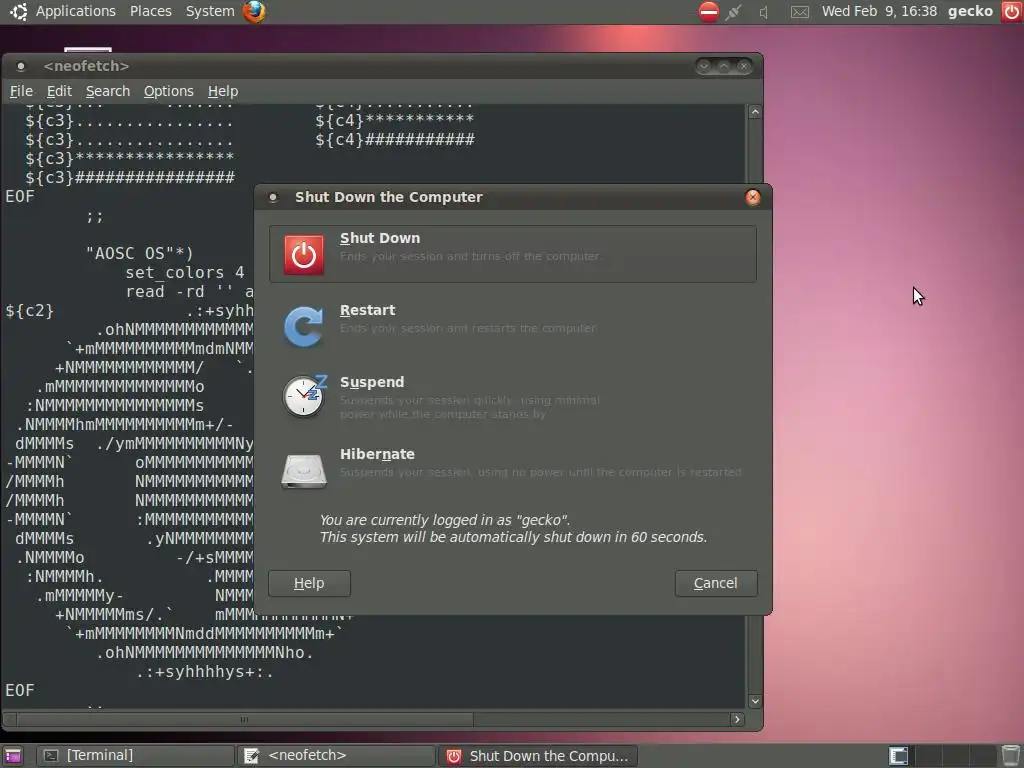Image resolution: width=1024 pixels, height=768 pixels.
Task: Open the volume speaker indicator
Action: 763,12
